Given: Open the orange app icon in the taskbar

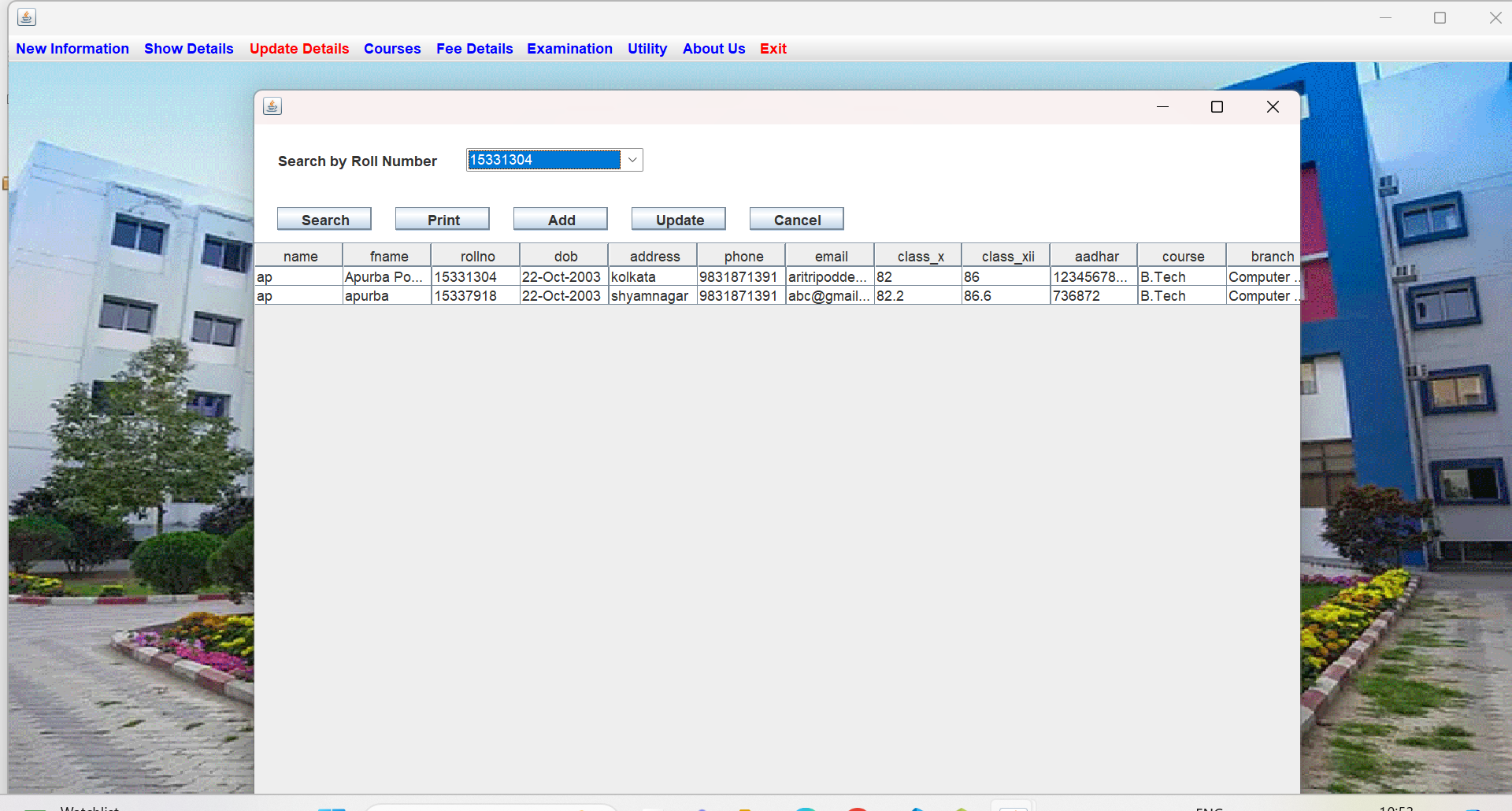Looking at the screenshot, I should pyautogui.click(x=745, y=807).
